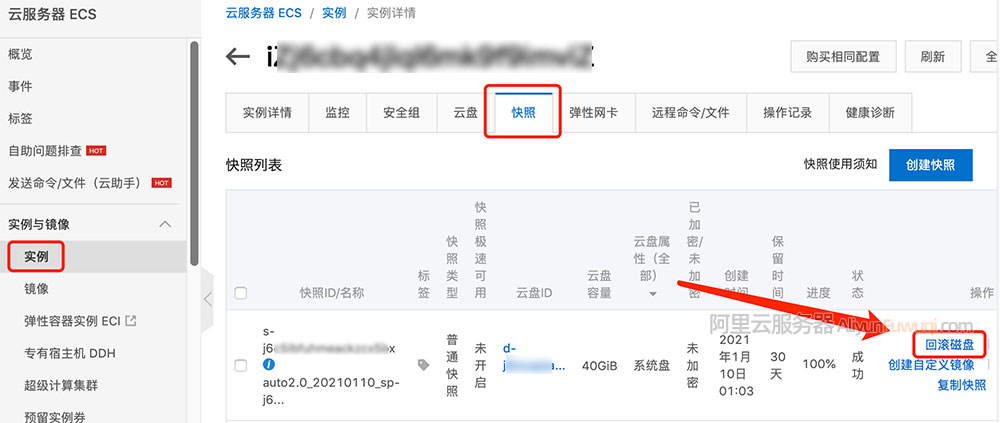The image size is (1000, 423).
Task: Click 实例 breadcrumb link
Action: (334, 13)
